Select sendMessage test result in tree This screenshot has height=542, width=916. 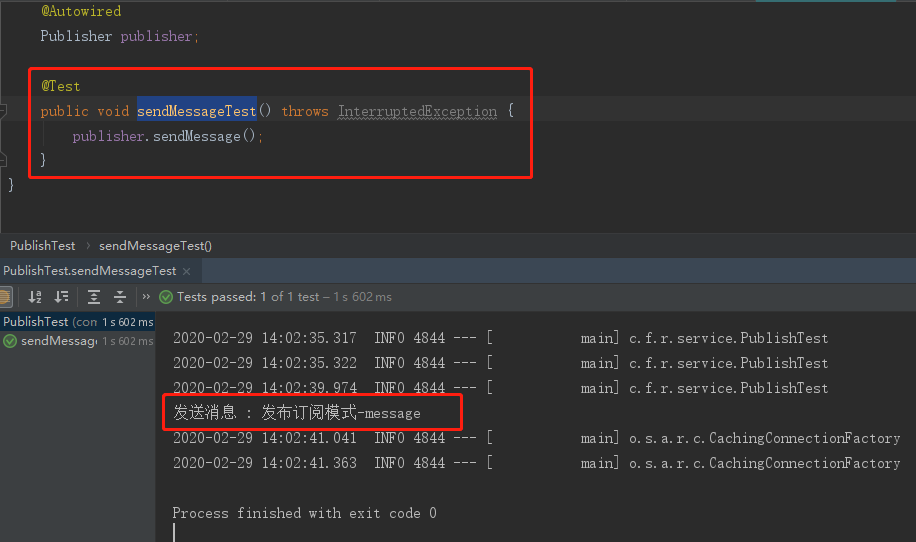(x=58, y=341)
